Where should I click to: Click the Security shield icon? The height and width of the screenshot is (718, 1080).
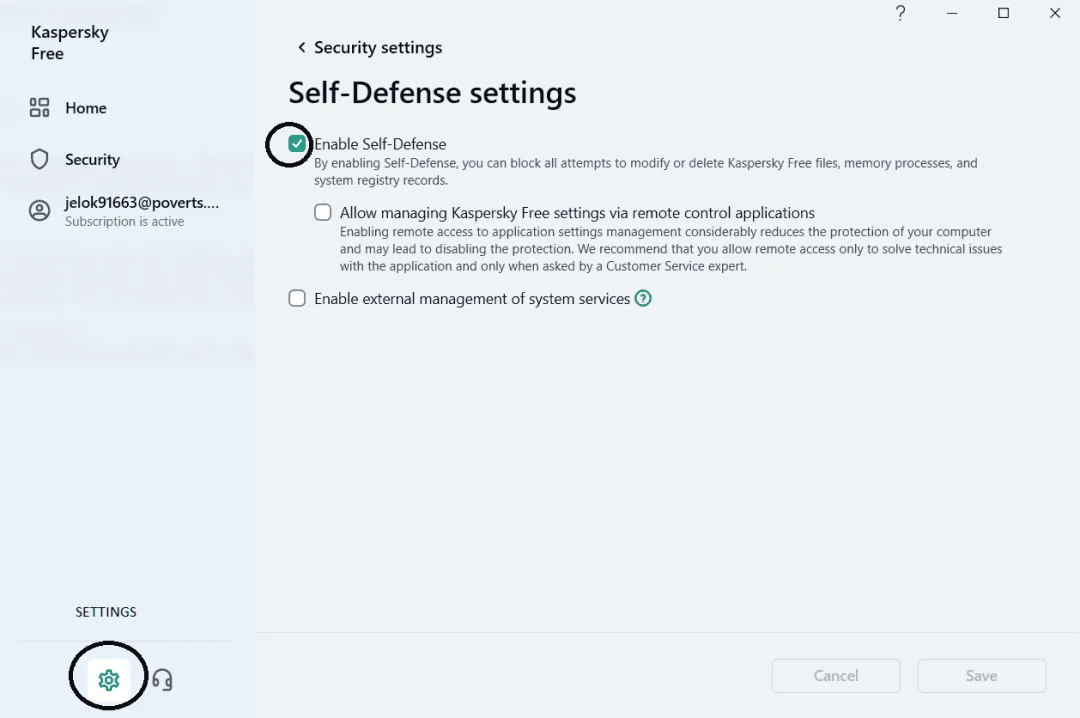pyautogui.click(x=39, y=159)
